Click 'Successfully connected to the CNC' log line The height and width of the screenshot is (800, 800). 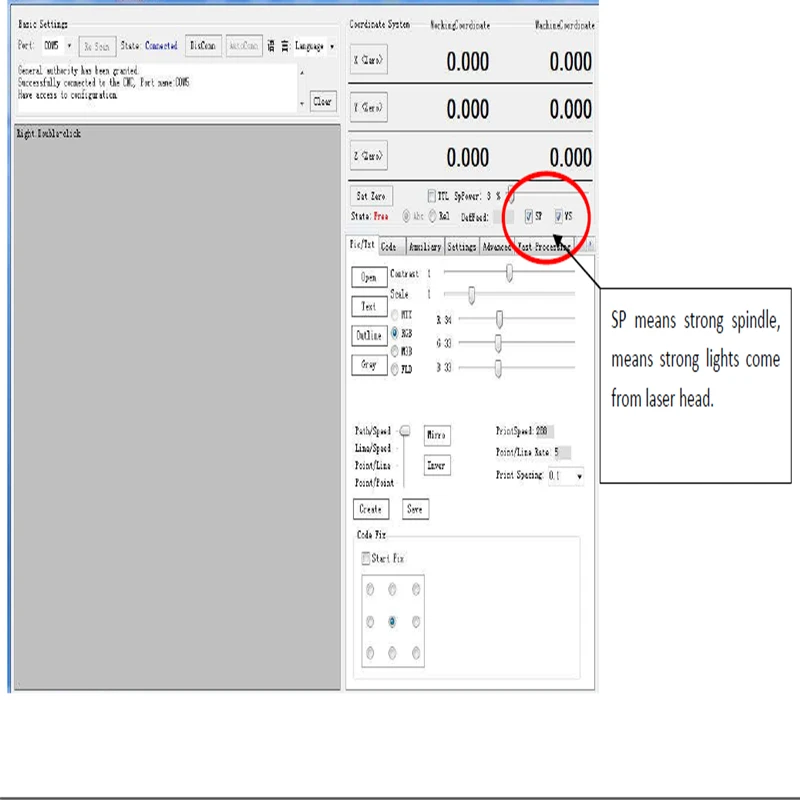pyautogui.click(x=104, y=82)
